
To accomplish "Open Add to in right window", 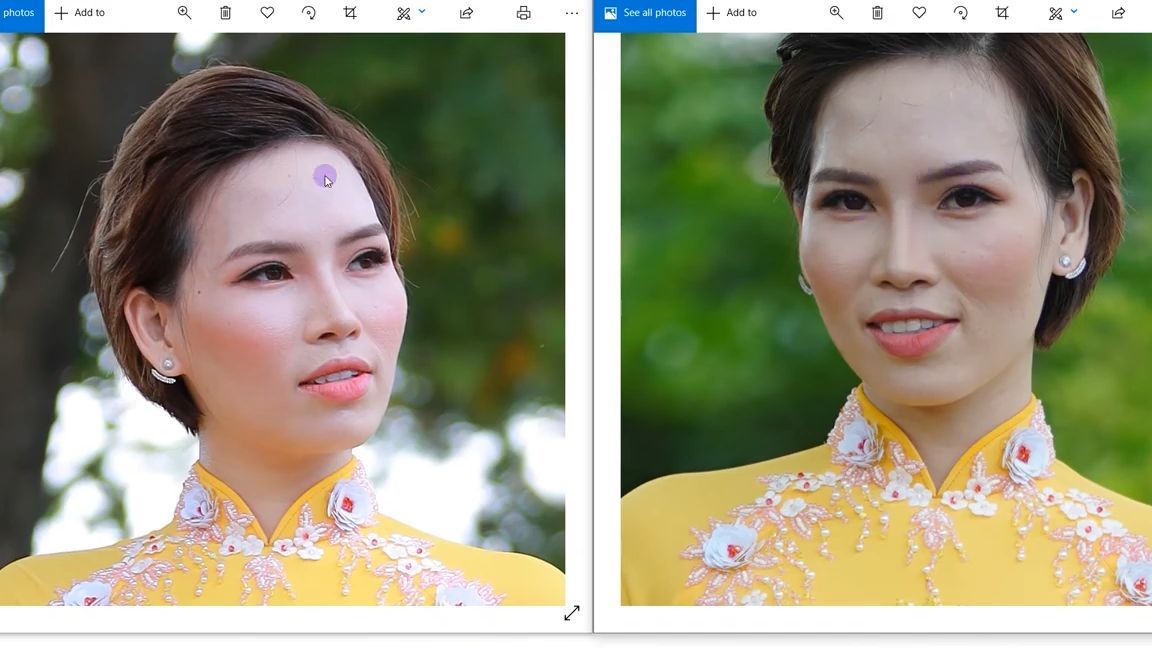I will point(731,13).
